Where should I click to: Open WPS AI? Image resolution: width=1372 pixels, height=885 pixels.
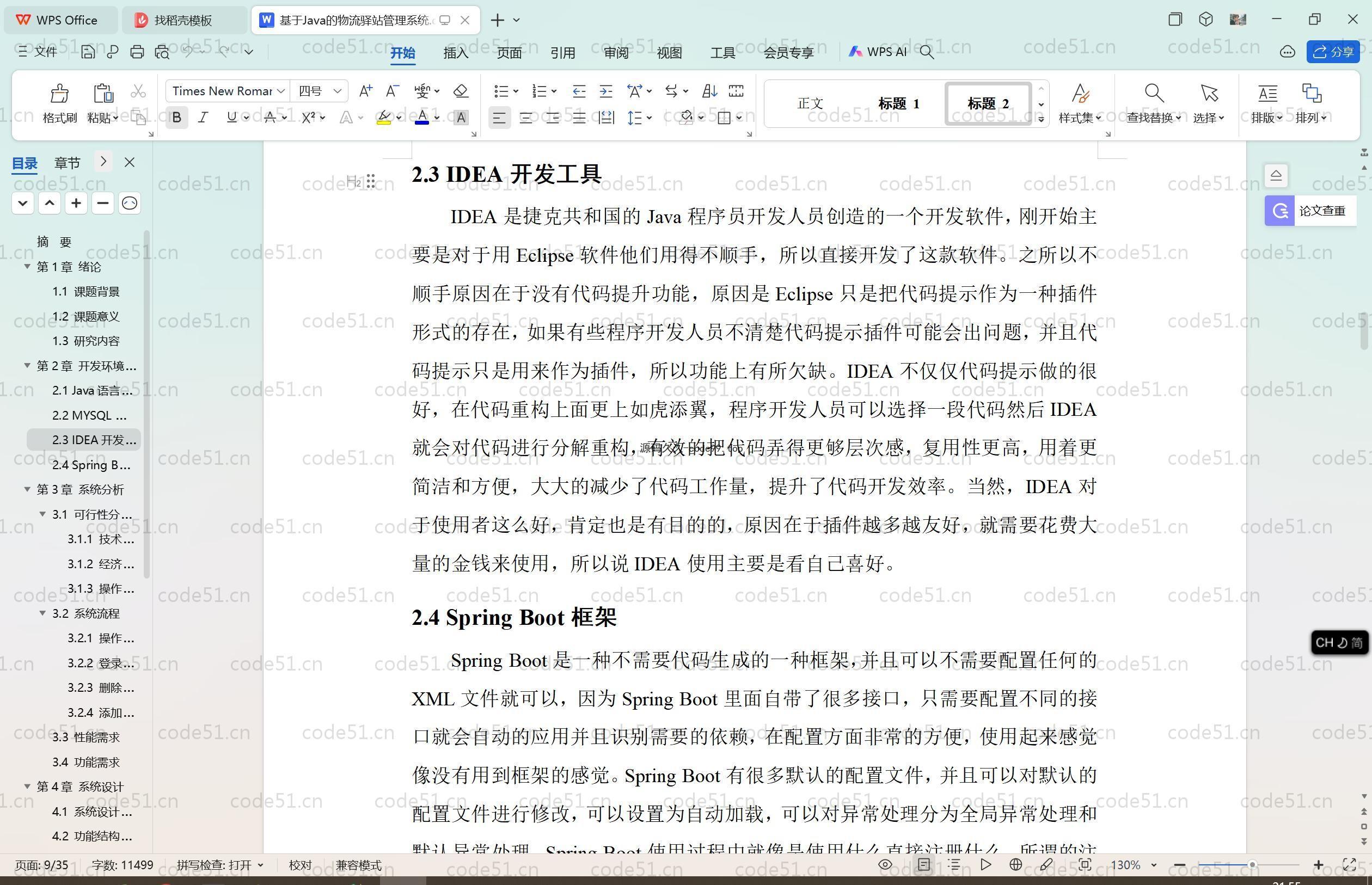point(878,52)
